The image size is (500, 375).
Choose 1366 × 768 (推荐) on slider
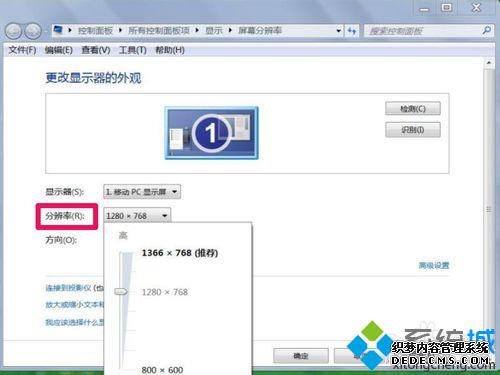[180, 253]
